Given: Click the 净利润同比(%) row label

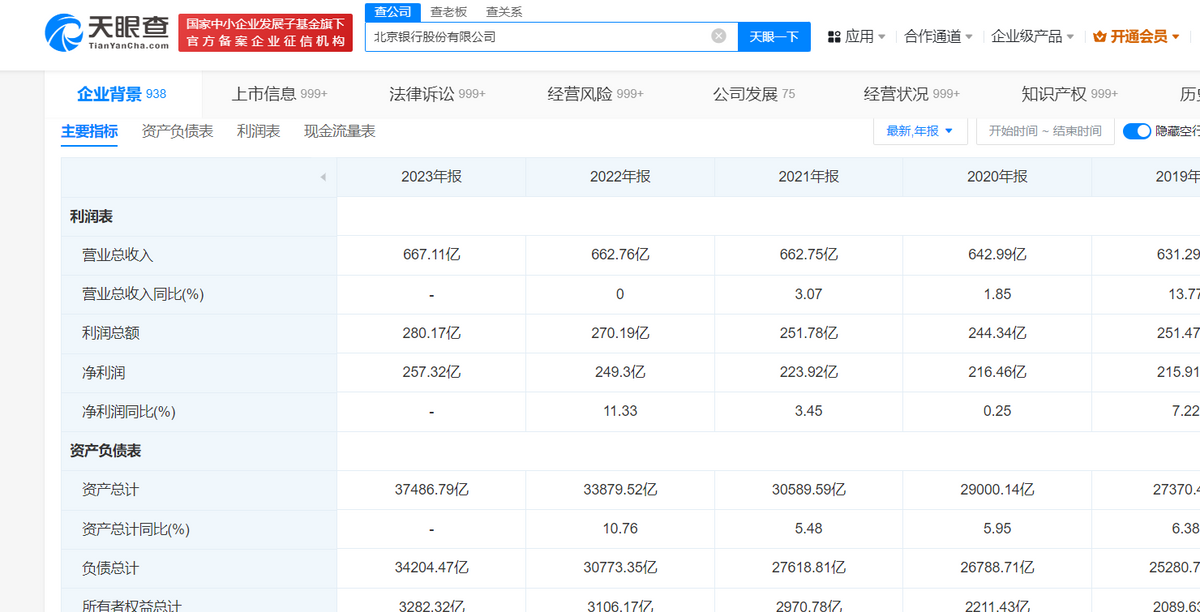Looking at the screenshot, I should tap(129, 411).
